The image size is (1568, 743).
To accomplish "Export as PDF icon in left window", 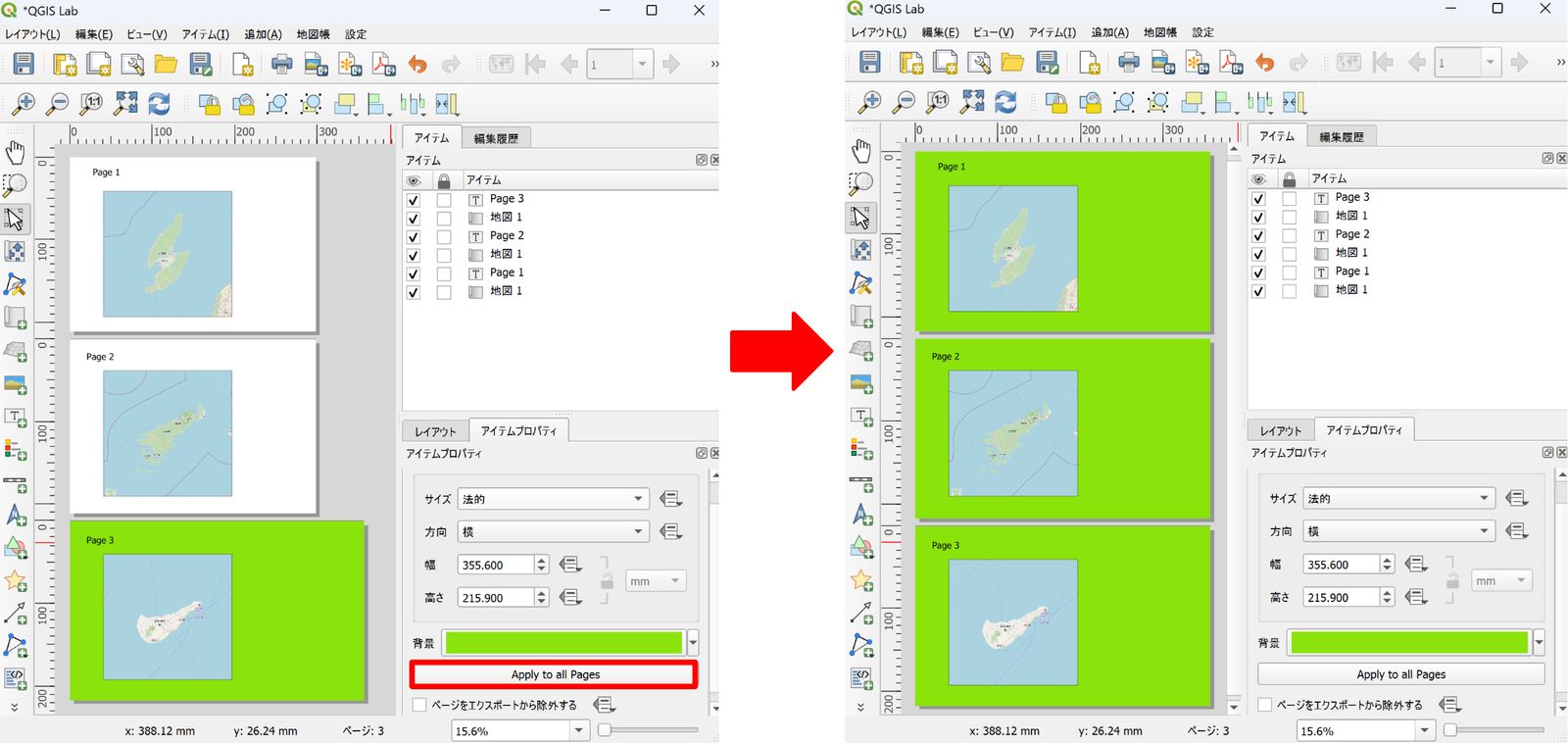I will 384,65.
